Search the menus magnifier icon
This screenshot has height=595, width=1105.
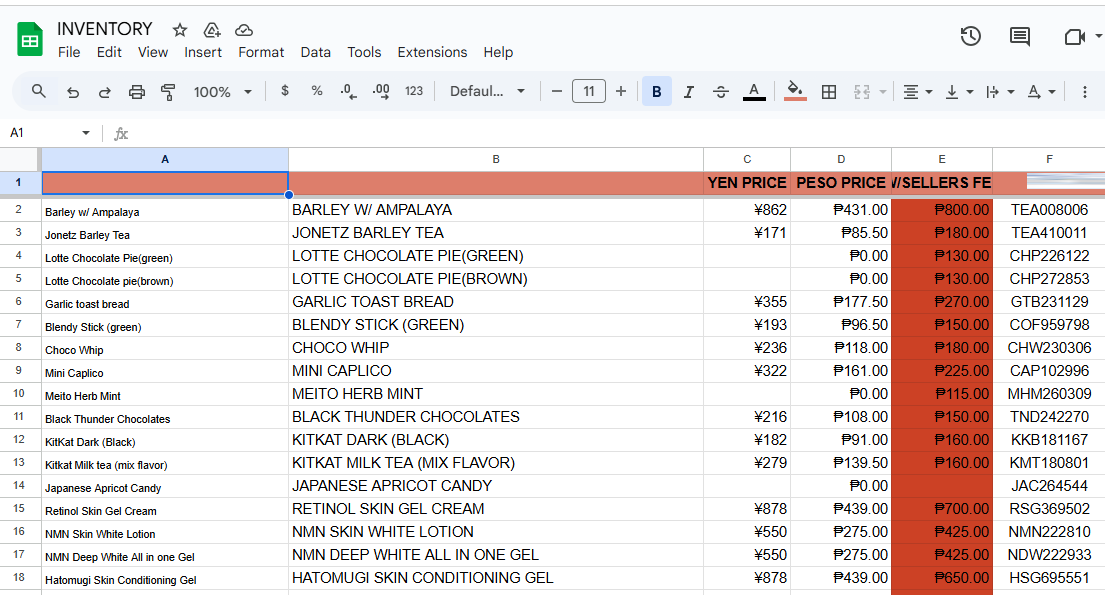click(x=39, y=91)
